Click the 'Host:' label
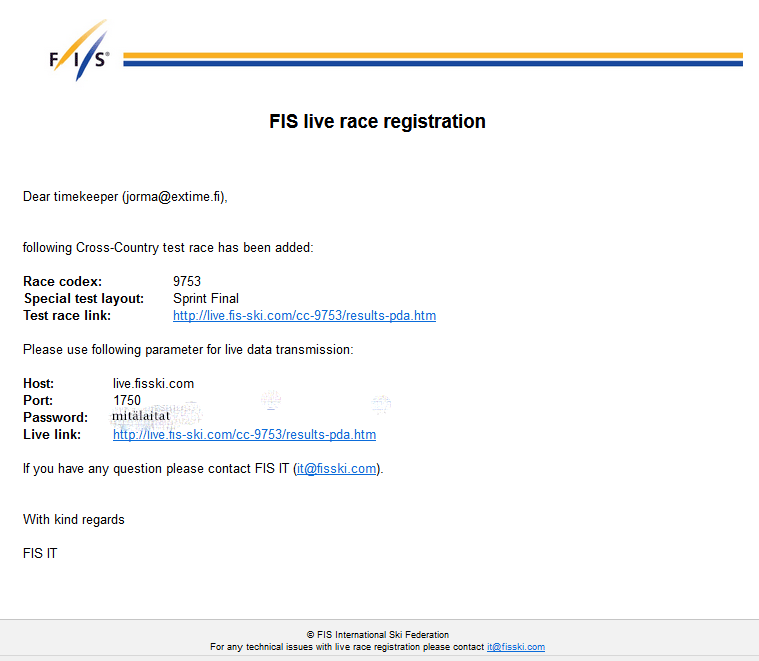 [39, 384]
